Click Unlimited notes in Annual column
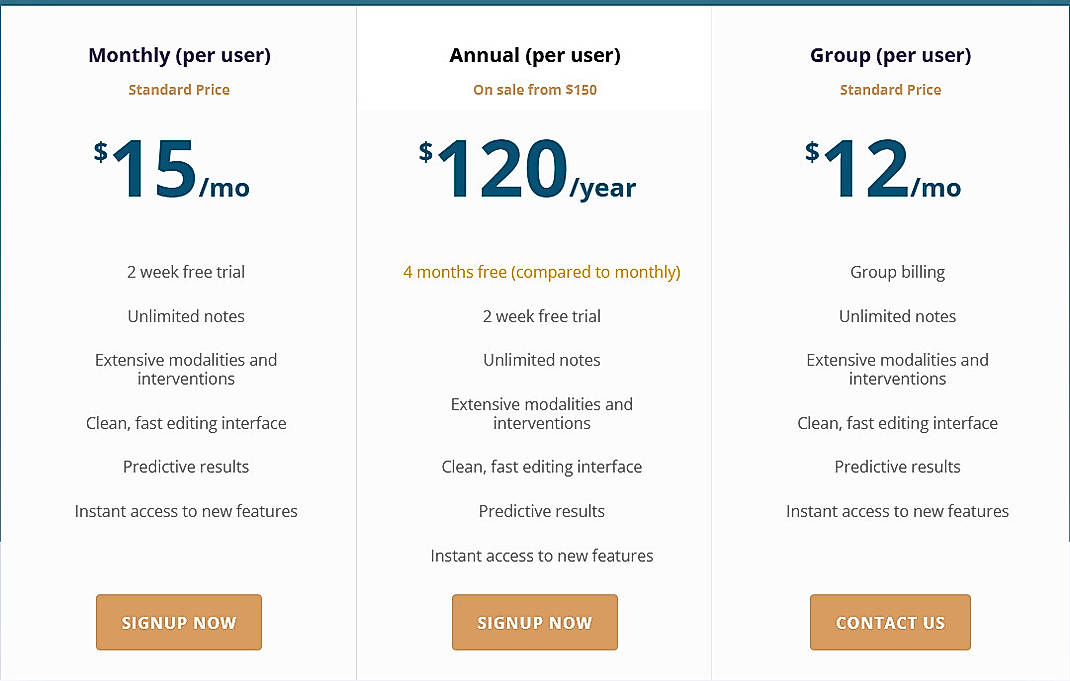 click(x=541, y=359)
